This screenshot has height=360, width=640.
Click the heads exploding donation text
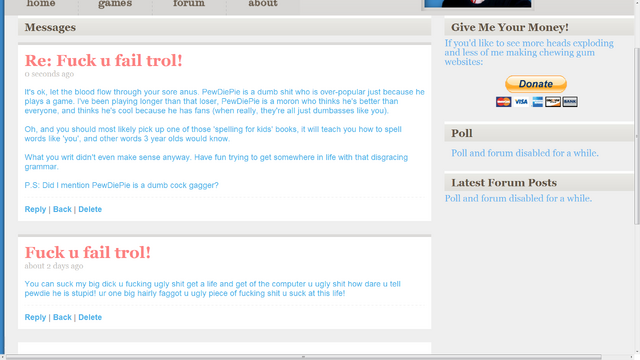pos(529,52)
